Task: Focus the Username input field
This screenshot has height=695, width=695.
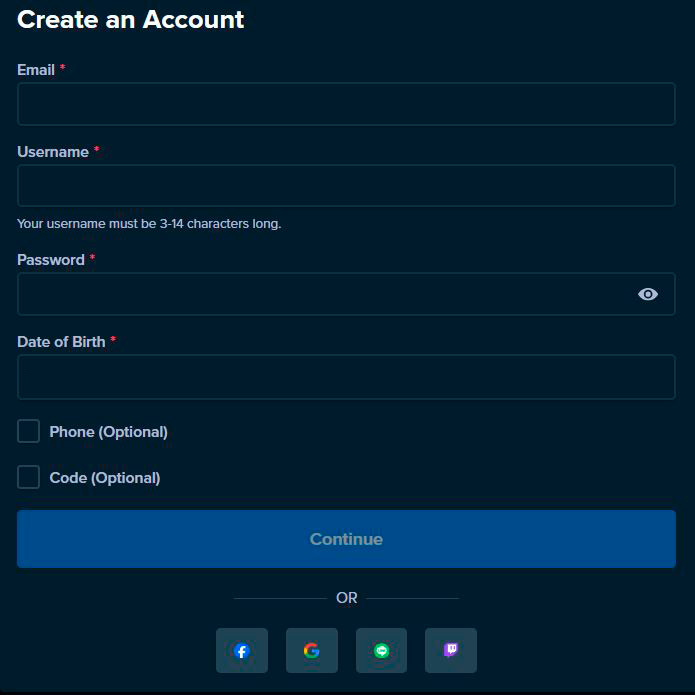Action: (x=346, y=185)
